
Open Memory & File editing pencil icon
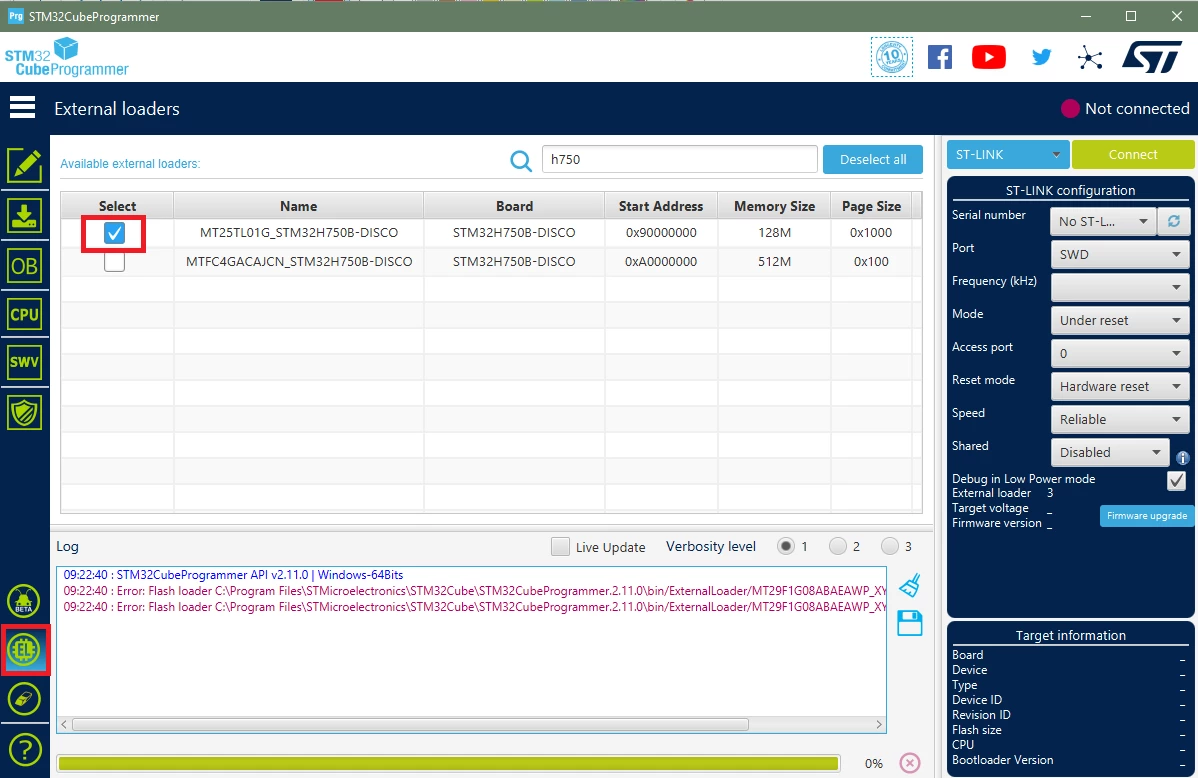coord(24,166)
